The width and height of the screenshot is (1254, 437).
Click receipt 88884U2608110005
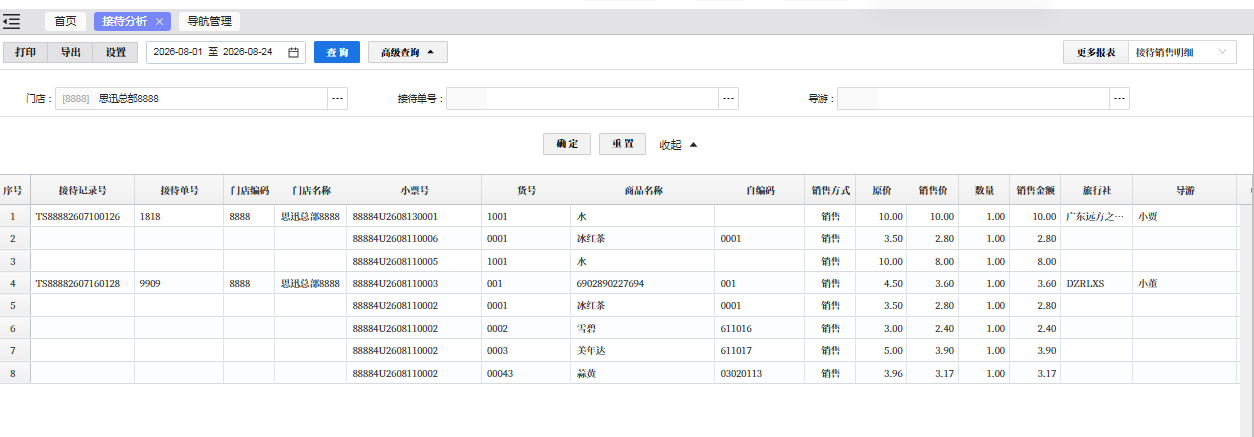[395, 261]
